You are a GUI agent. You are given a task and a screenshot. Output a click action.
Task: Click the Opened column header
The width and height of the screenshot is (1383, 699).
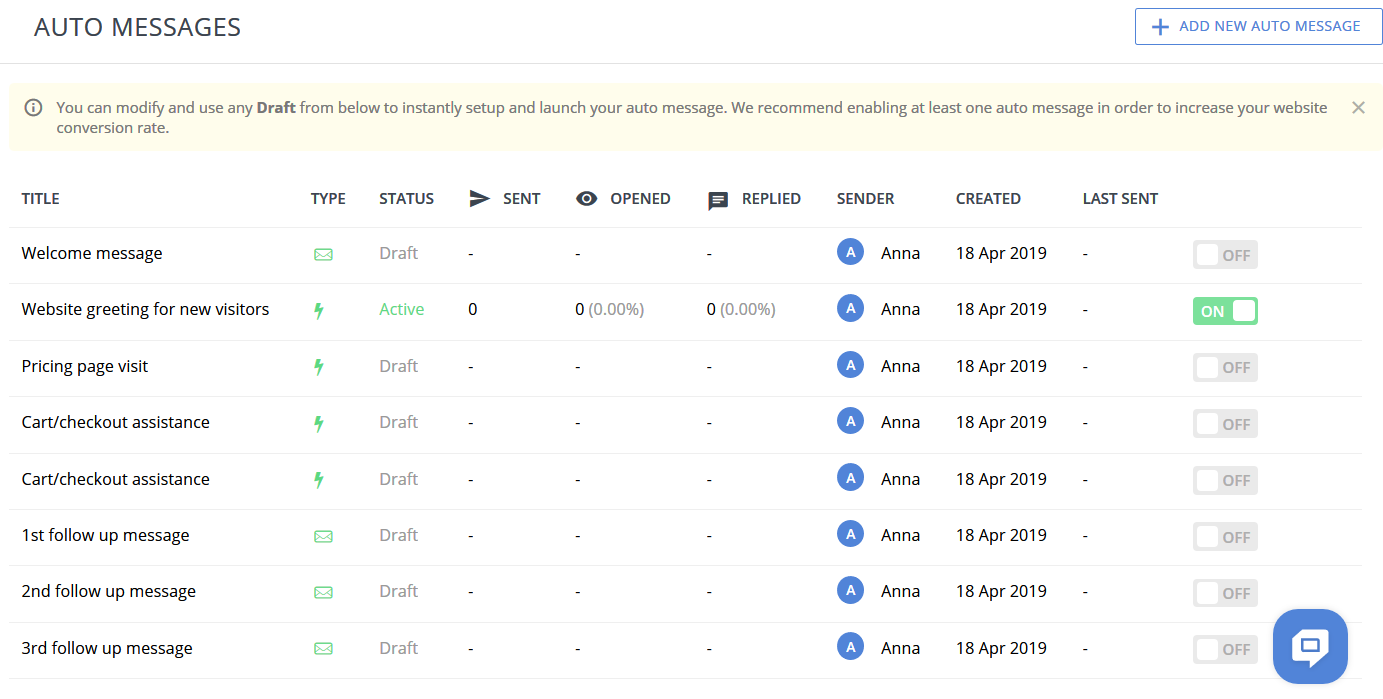point(639,199)
